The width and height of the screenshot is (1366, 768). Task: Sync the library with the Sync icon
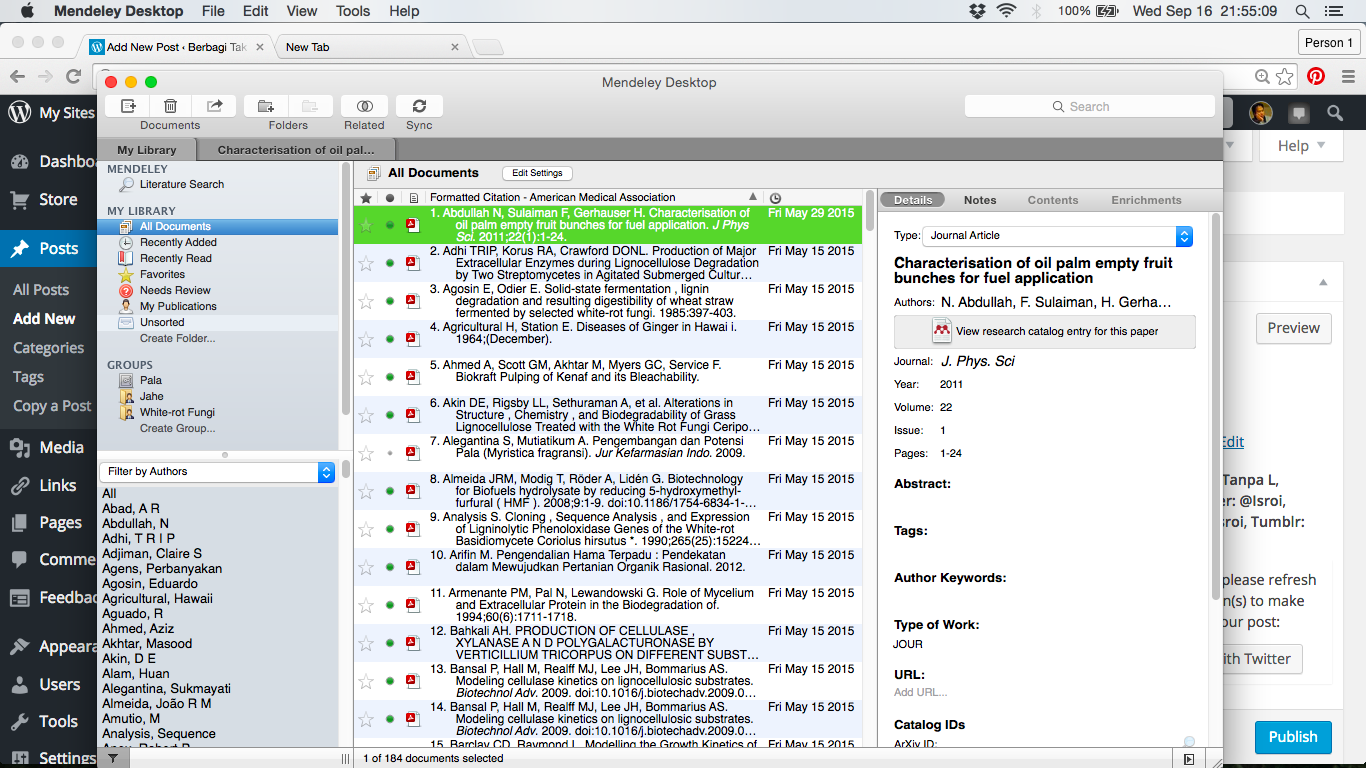pos(419,106)
